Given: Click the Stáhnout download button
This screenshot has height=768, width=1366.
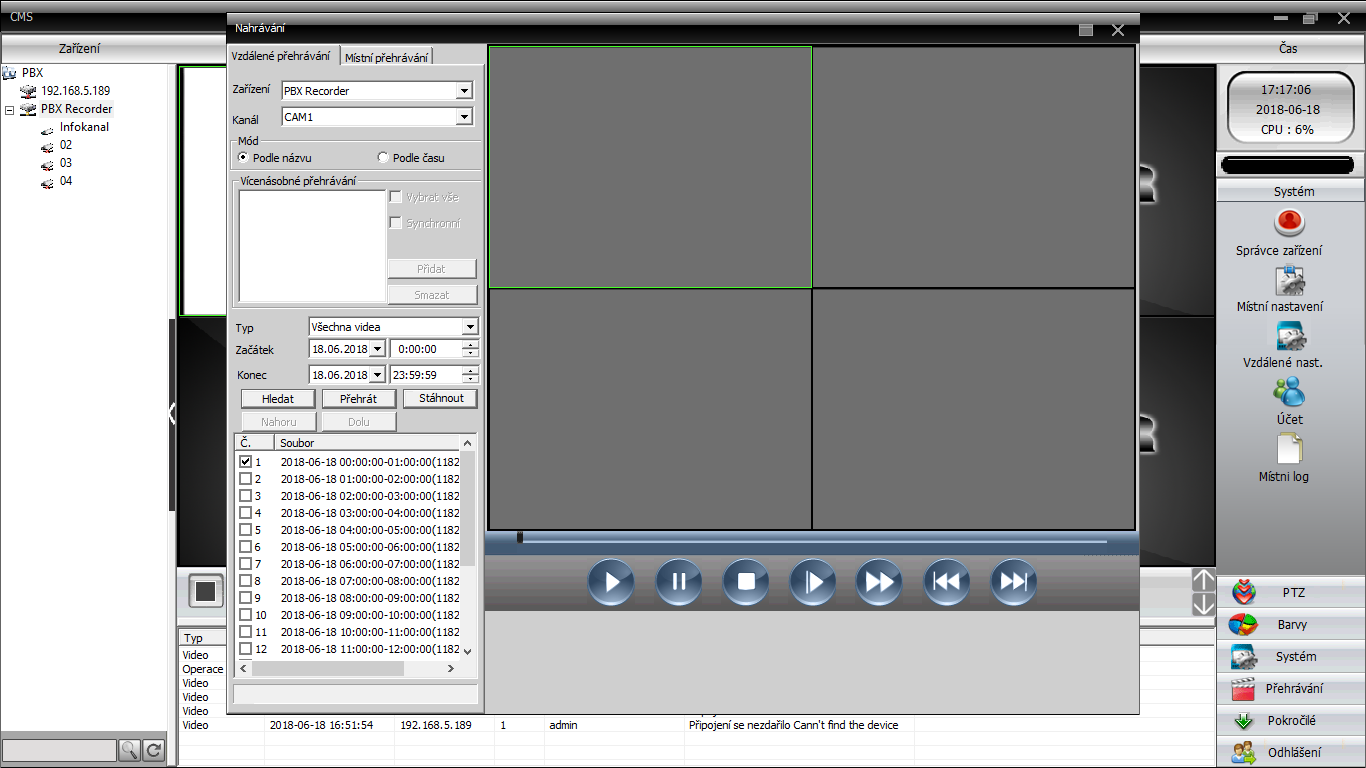Looking at the screenshot, I should point(440,398).
